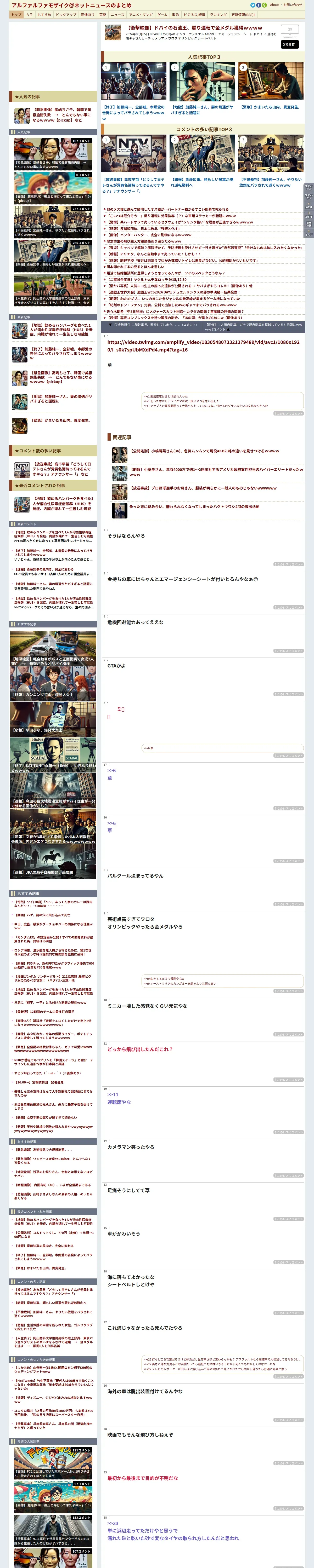Viewport: 314px width, 1568px height.
Task: Open the About link in the header
Action: 274,5
